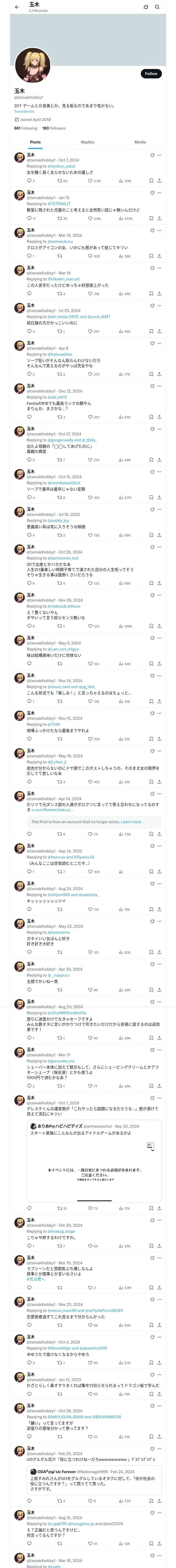
Task: Switch to the Media tab
Action: pyautogui.click(x=140, y=142)
